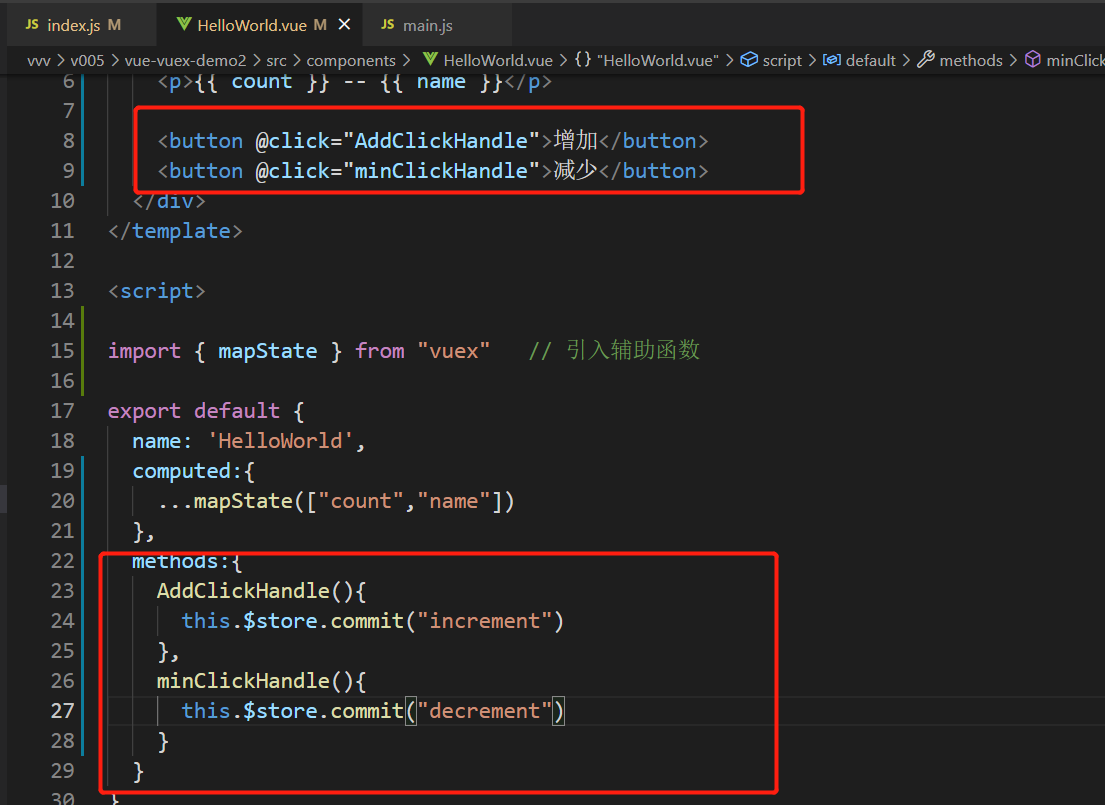Click export default on line 17
This screenshot has height=805, width=1105.
(x=194, y=411)
